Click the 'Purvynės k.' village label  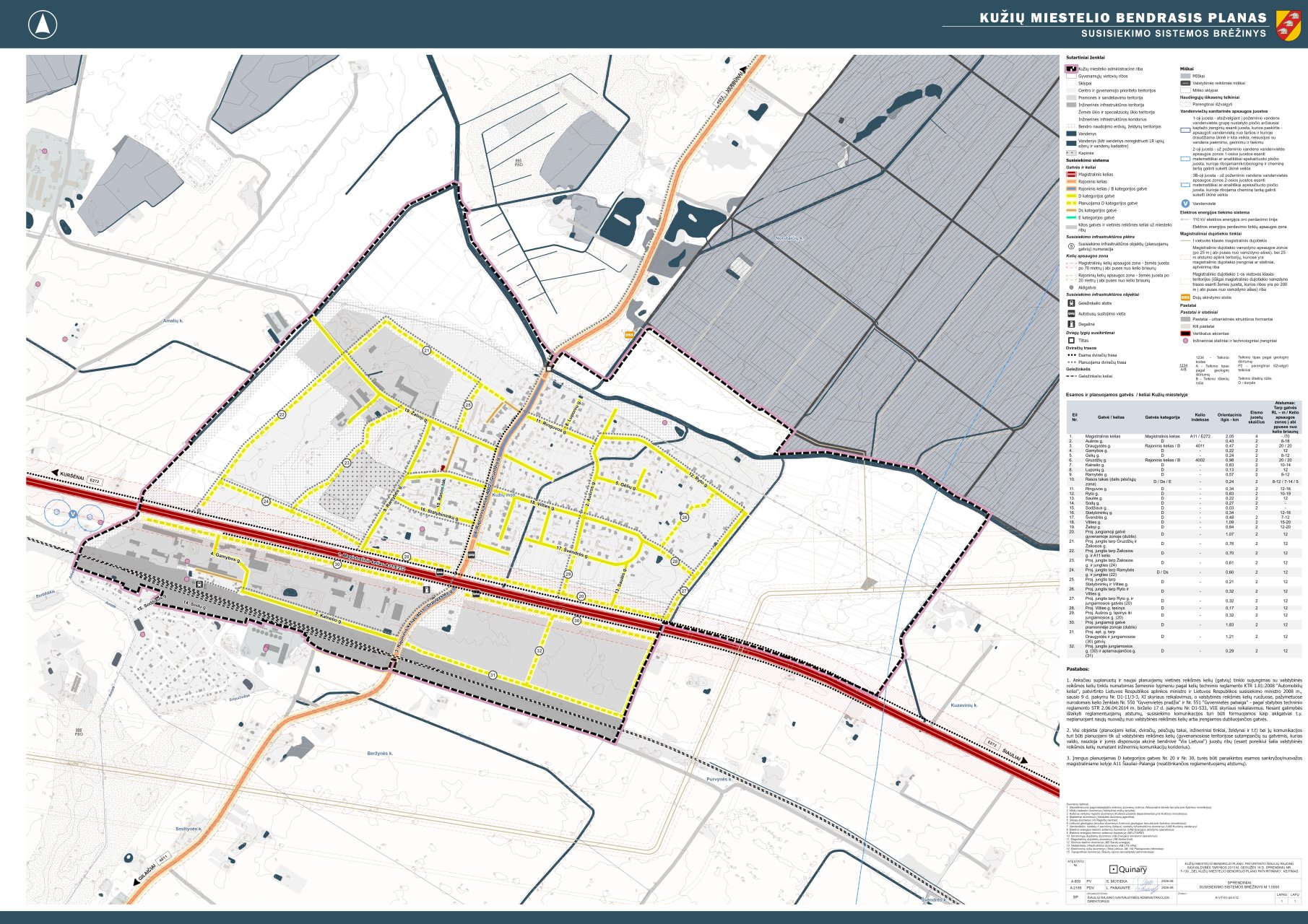(719, 780)
